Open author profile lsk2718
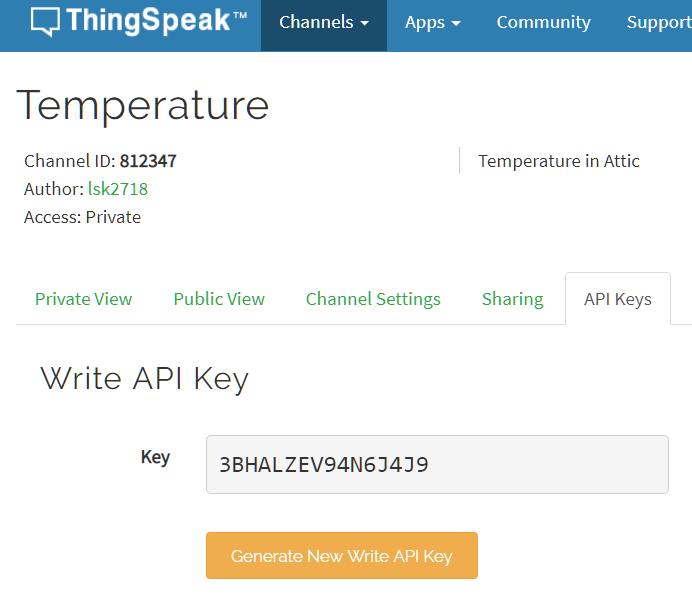 (118, 189)
